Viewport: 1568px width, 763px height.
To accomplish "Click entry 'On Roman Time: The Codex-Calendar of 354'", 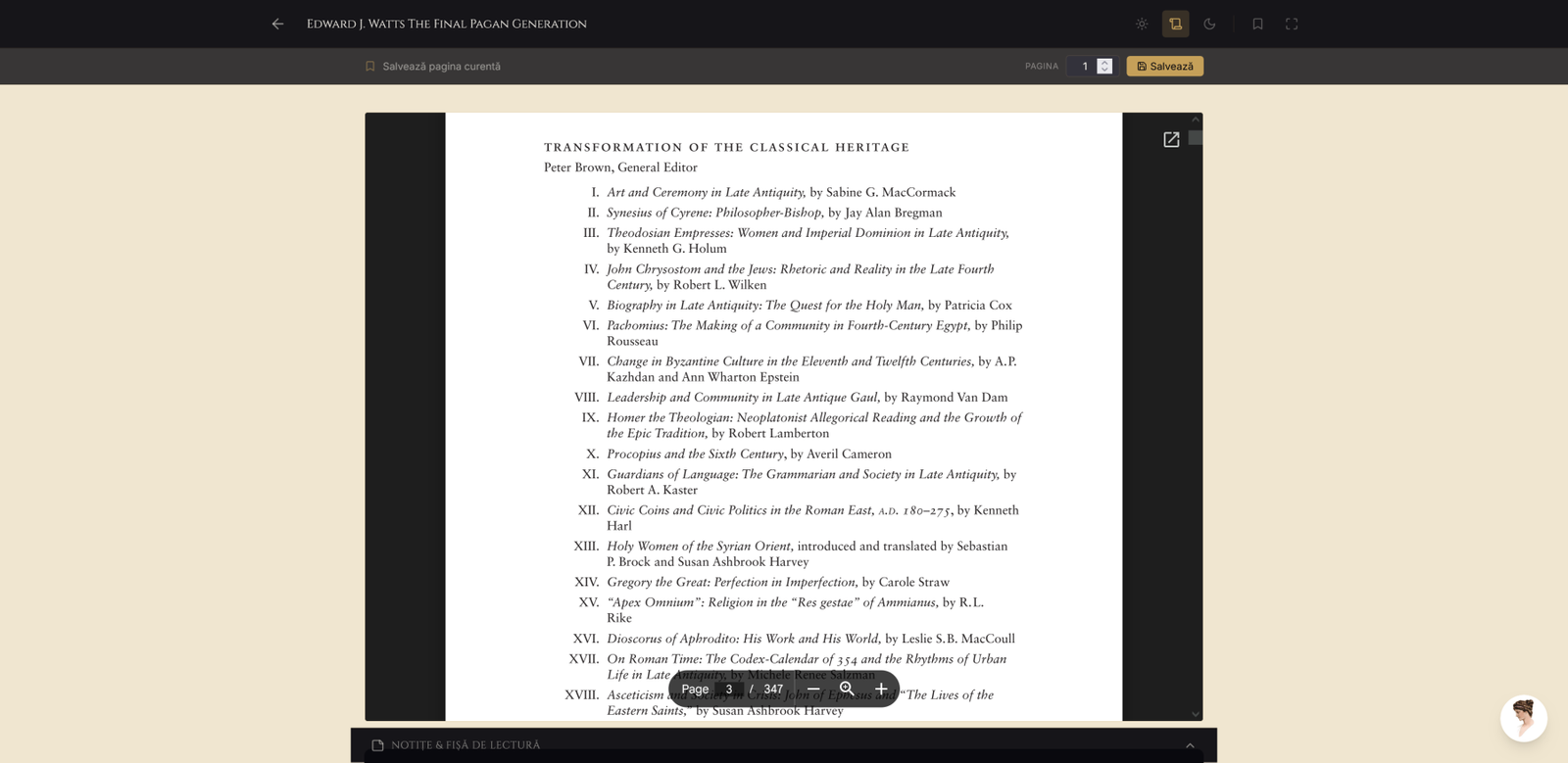I will (x=807, y=667).
